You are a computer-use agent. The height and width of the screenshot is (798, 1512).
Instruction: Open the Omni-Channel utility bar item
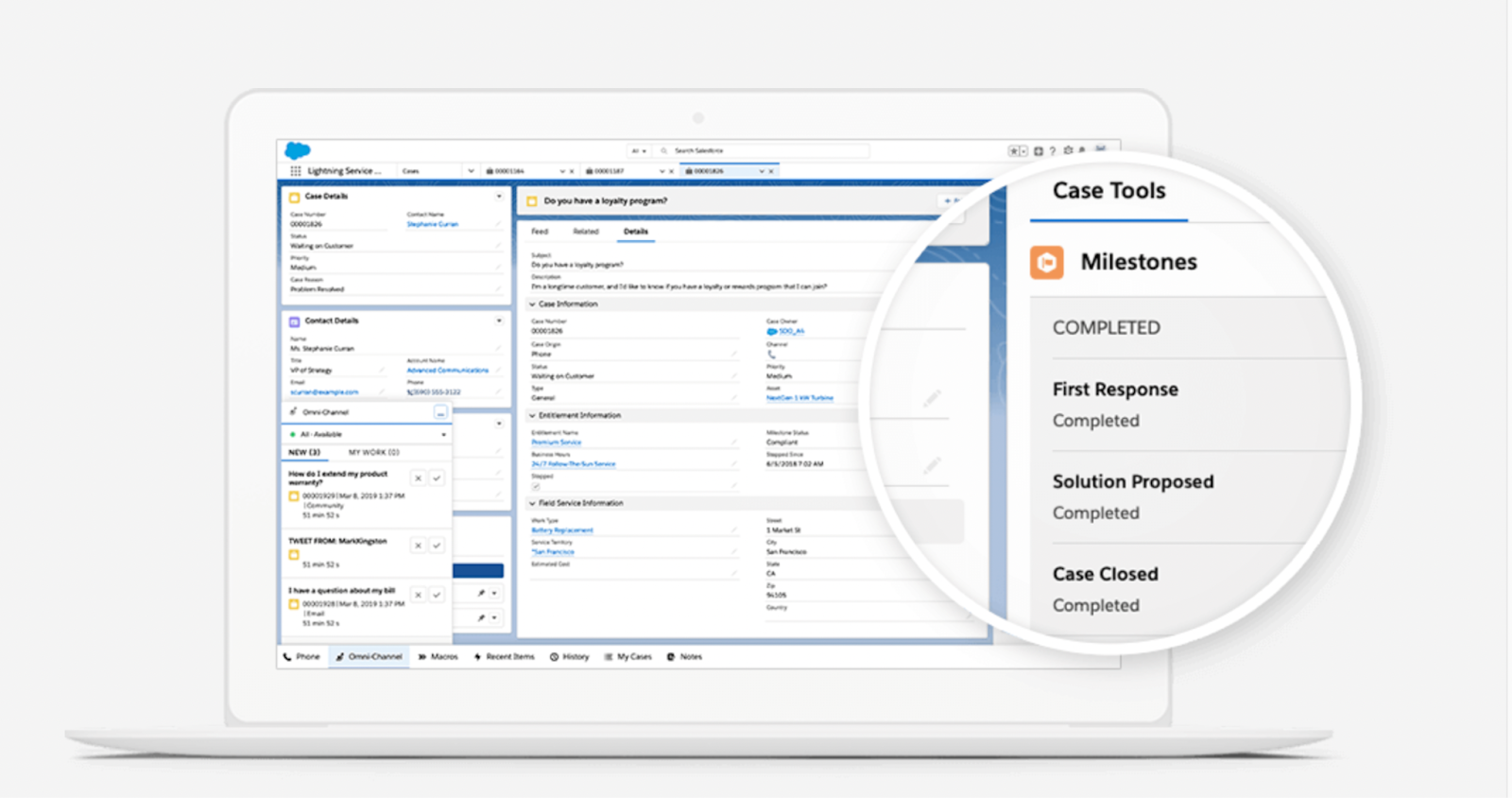369,656
